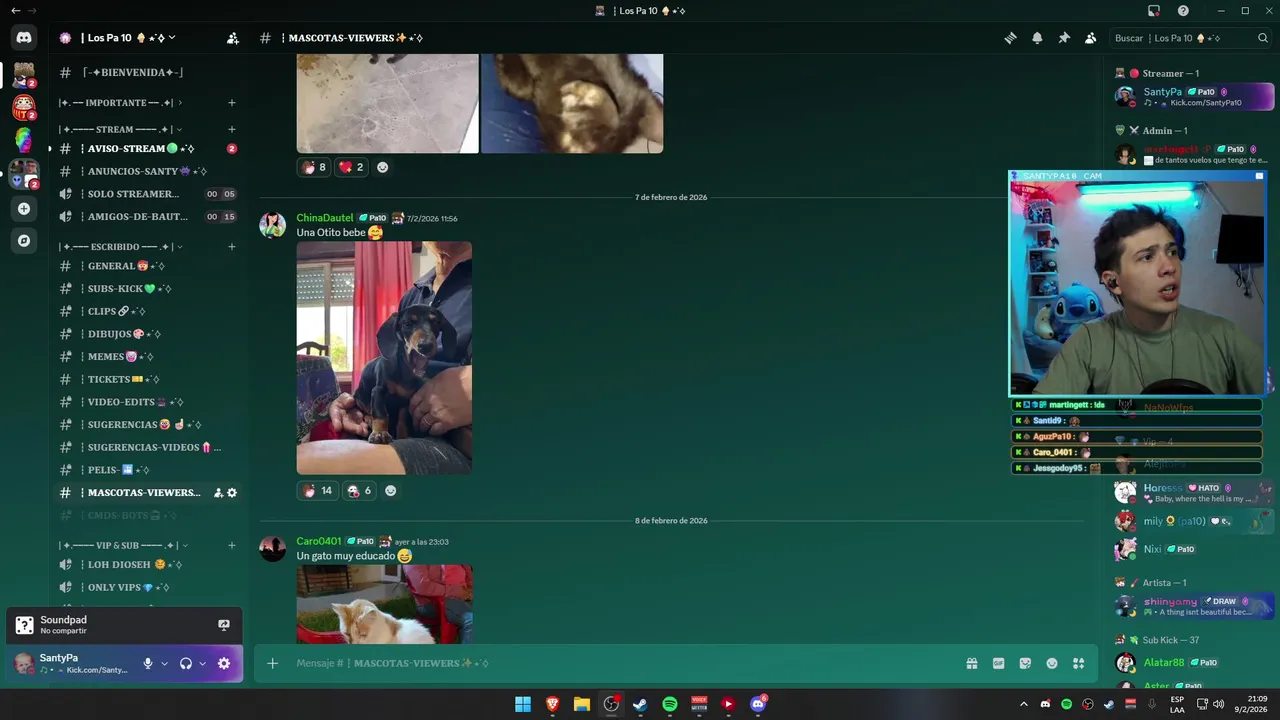Open Alatar88 in member list
This screenshot has width=1280, height=720.
pyautogui.click(x=1194, y=663)
